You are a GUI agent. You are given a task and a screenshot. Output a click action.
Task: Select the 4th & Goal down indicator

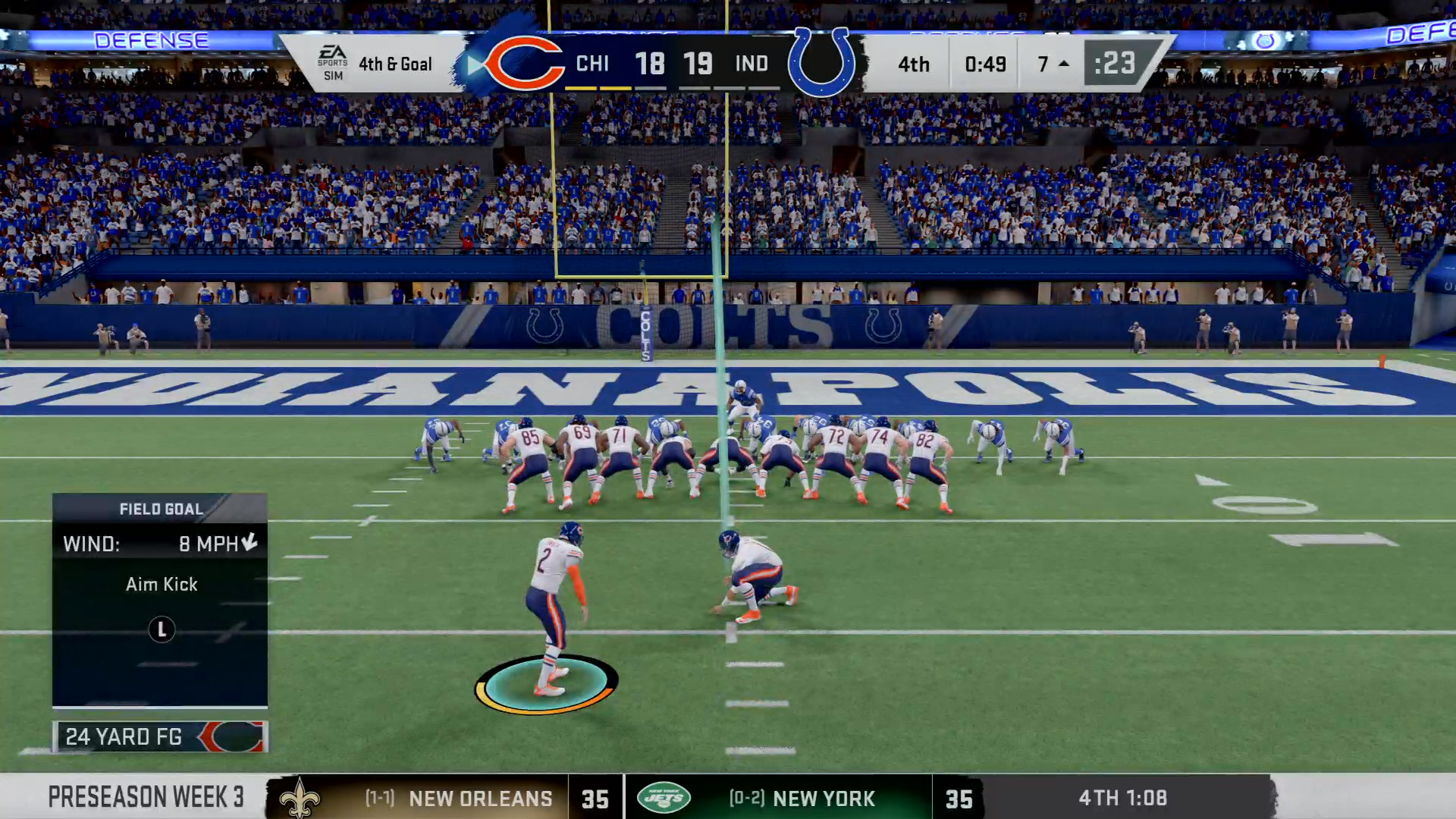pos(395,63)
